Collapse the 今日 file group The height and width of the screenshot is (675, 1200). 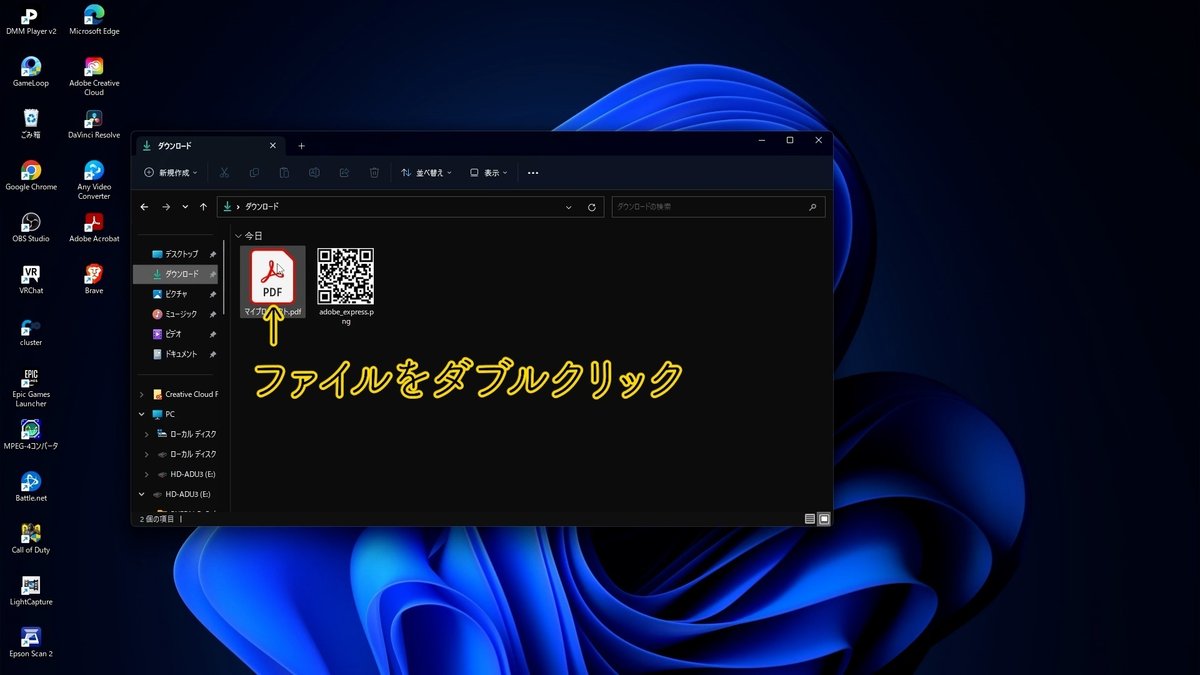click(238, 236)
